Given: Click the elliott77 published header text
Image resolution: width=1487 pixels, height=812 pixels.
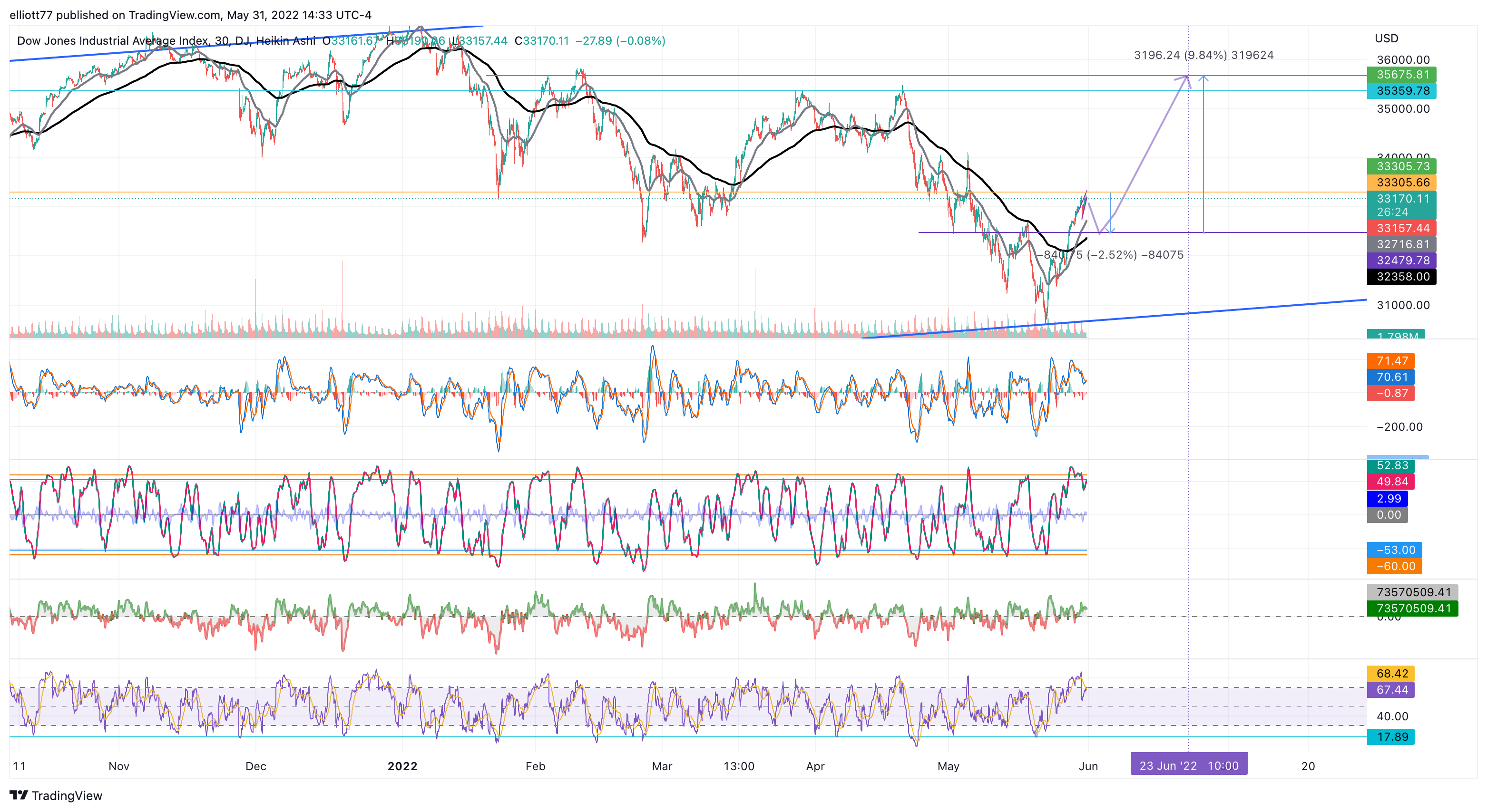Looking at the screenshot, I should click(x=190, y=15).
